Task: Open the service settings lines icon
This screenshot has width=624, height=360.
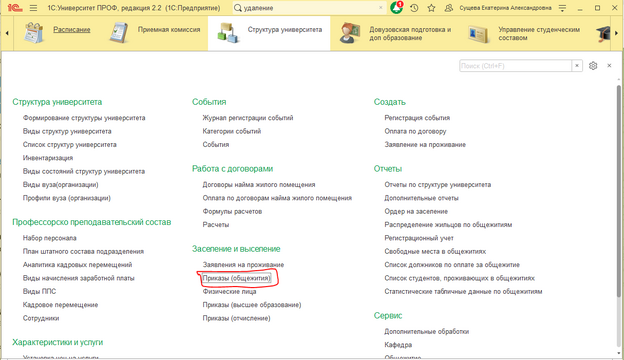Action: tap(562, 8)
